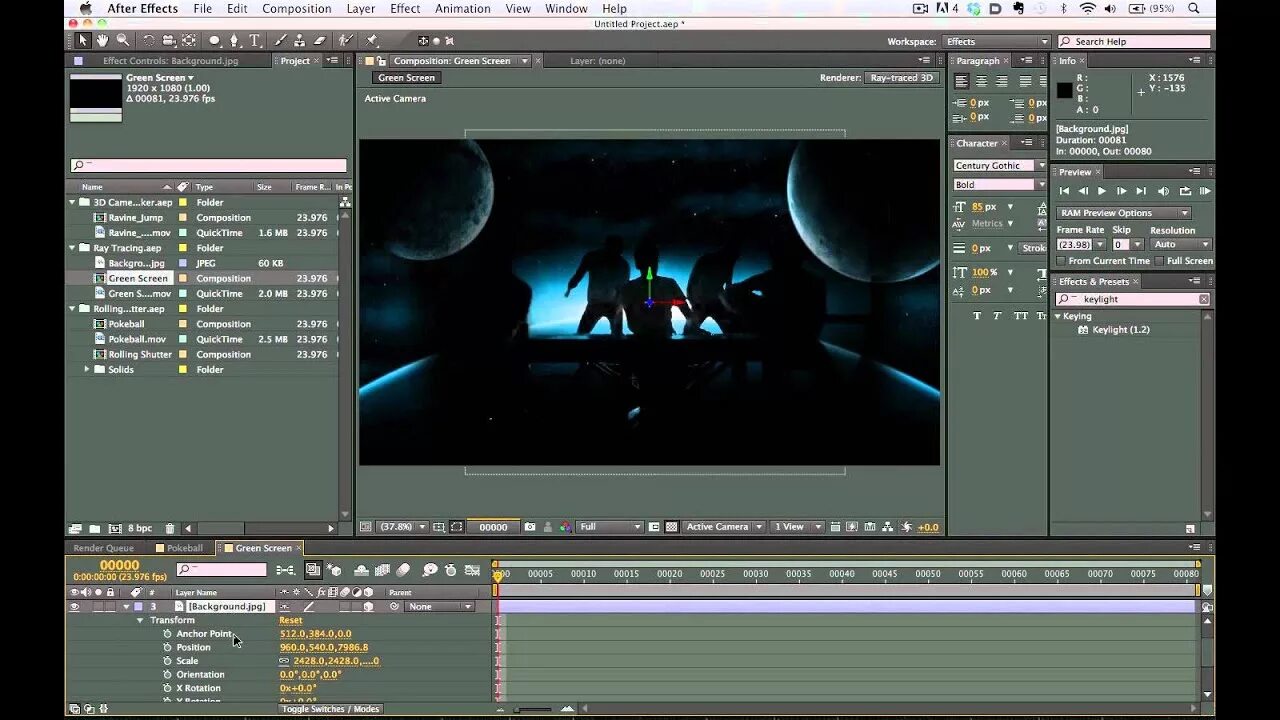Screen dimensions: 1280x720
Task: Start RAM preview from Preview panel
Action: pyautogui.click(x=1205, y=191)
